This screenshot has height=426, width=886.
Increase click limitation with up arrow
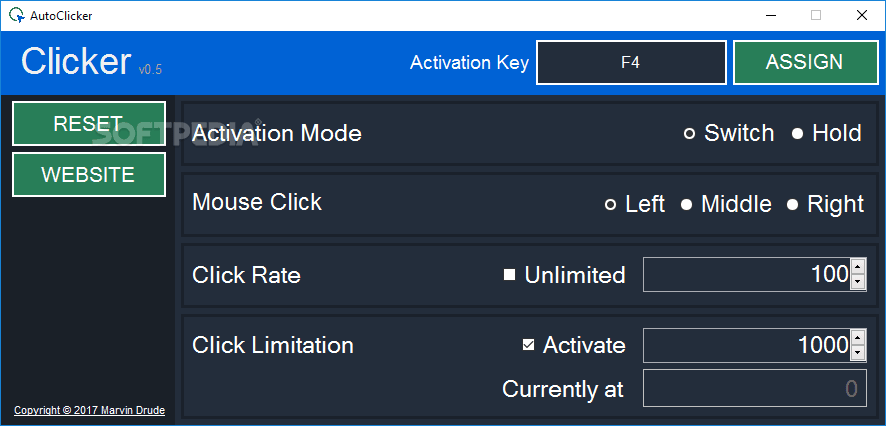click(857, 338)
